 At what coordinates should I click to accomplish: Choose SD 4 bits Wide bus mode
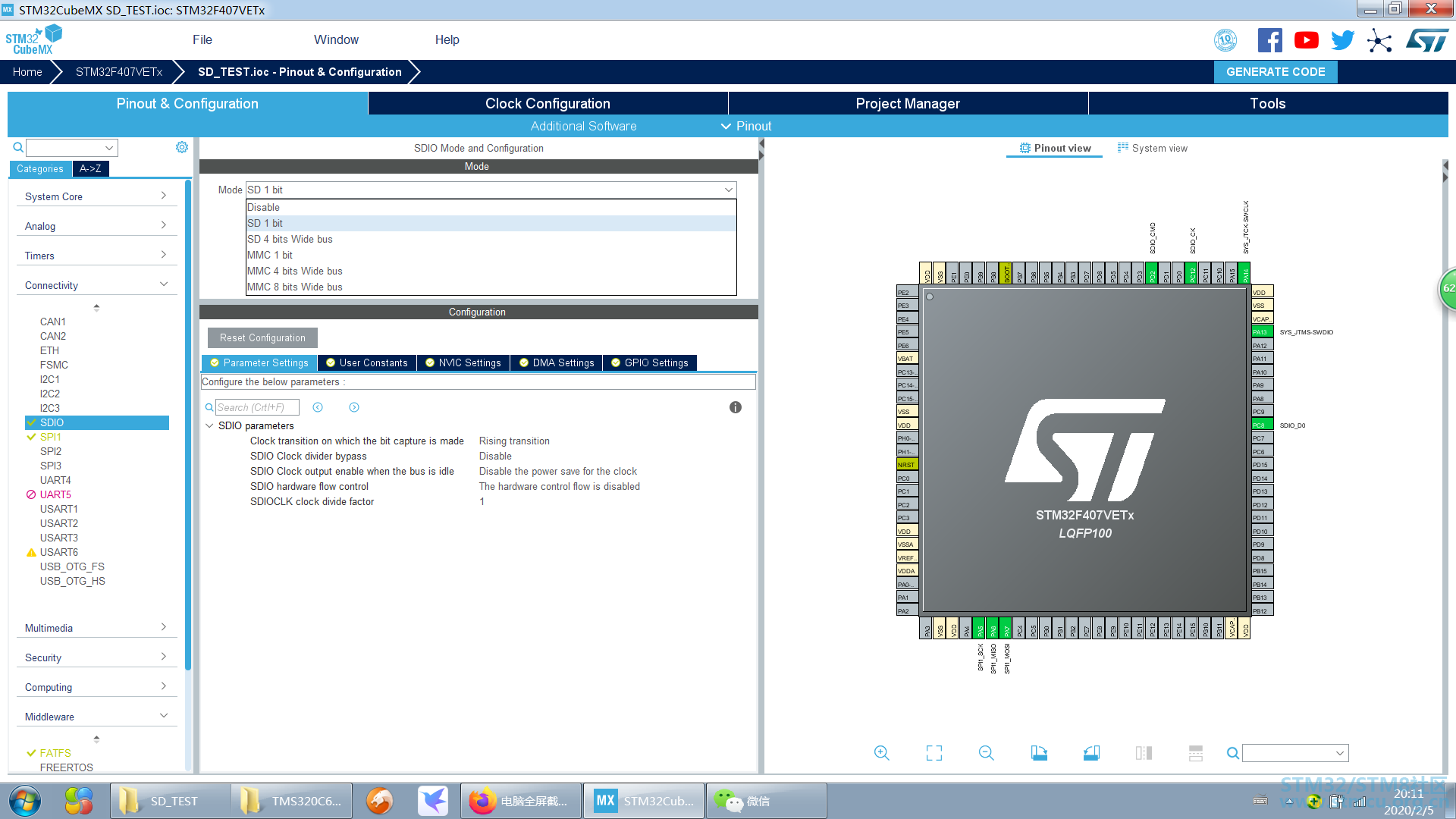click(x=491, y=239)
